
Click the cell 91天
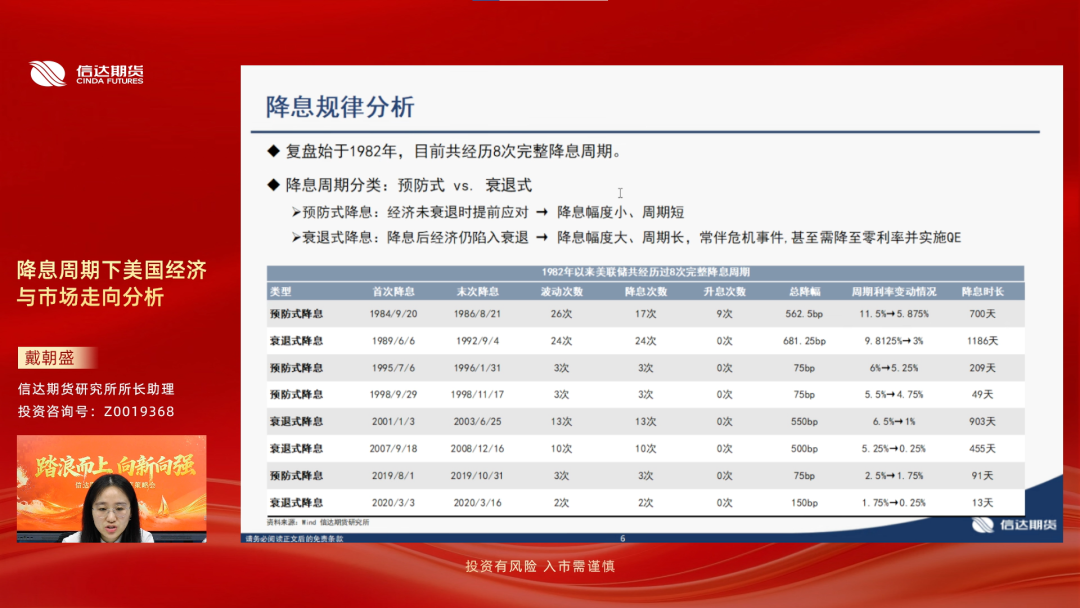point(982,476)
